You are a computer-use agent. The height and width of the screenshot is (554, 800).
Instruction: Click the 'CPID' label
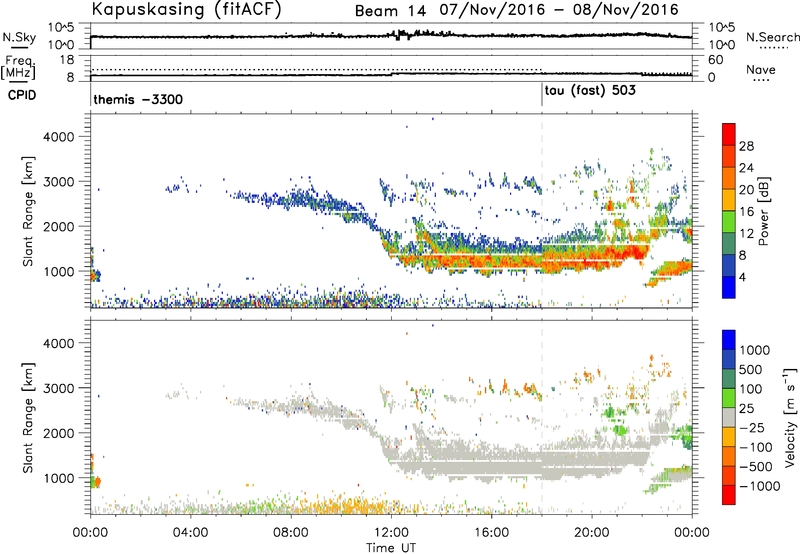click(x=22, y=95)
